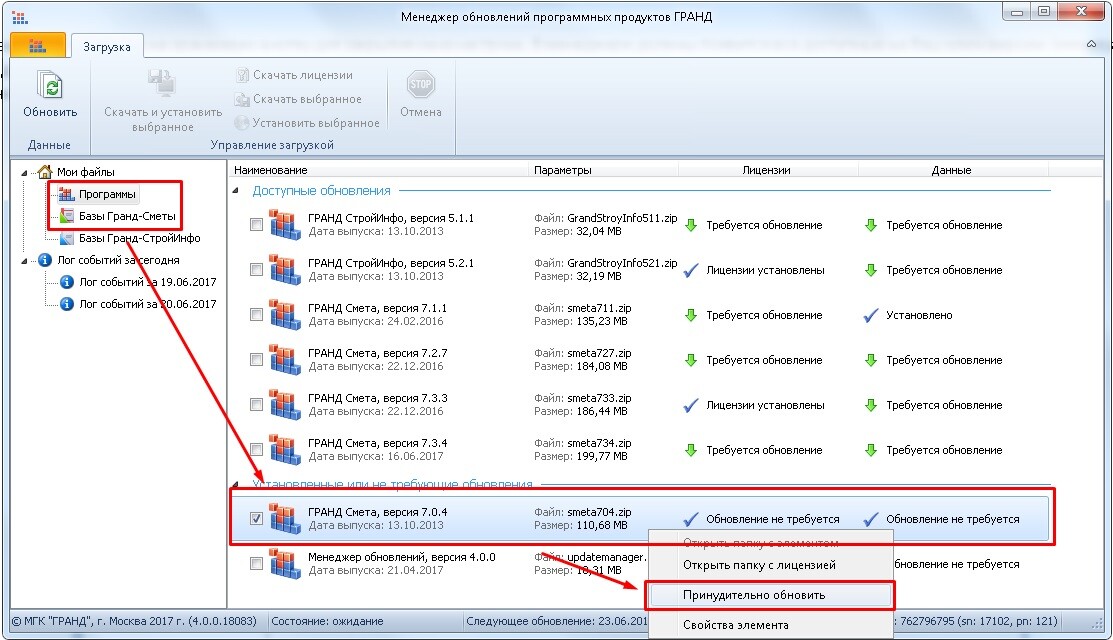
Task: Click Размер: 186,44 MB text
Action: coord(581,412)
